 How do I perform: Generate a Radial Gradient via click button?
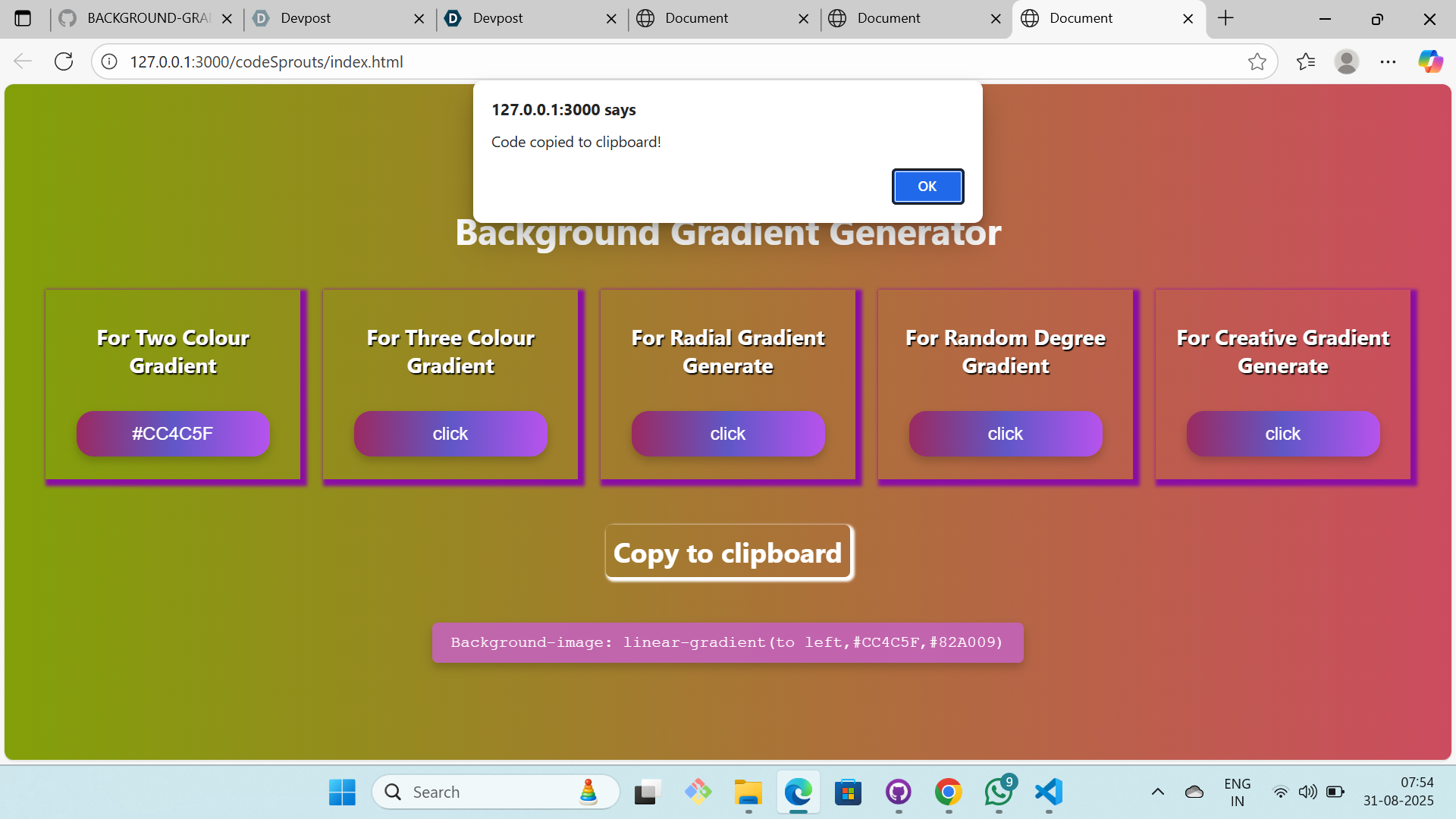pyautogui.click(x=728, y=434)
